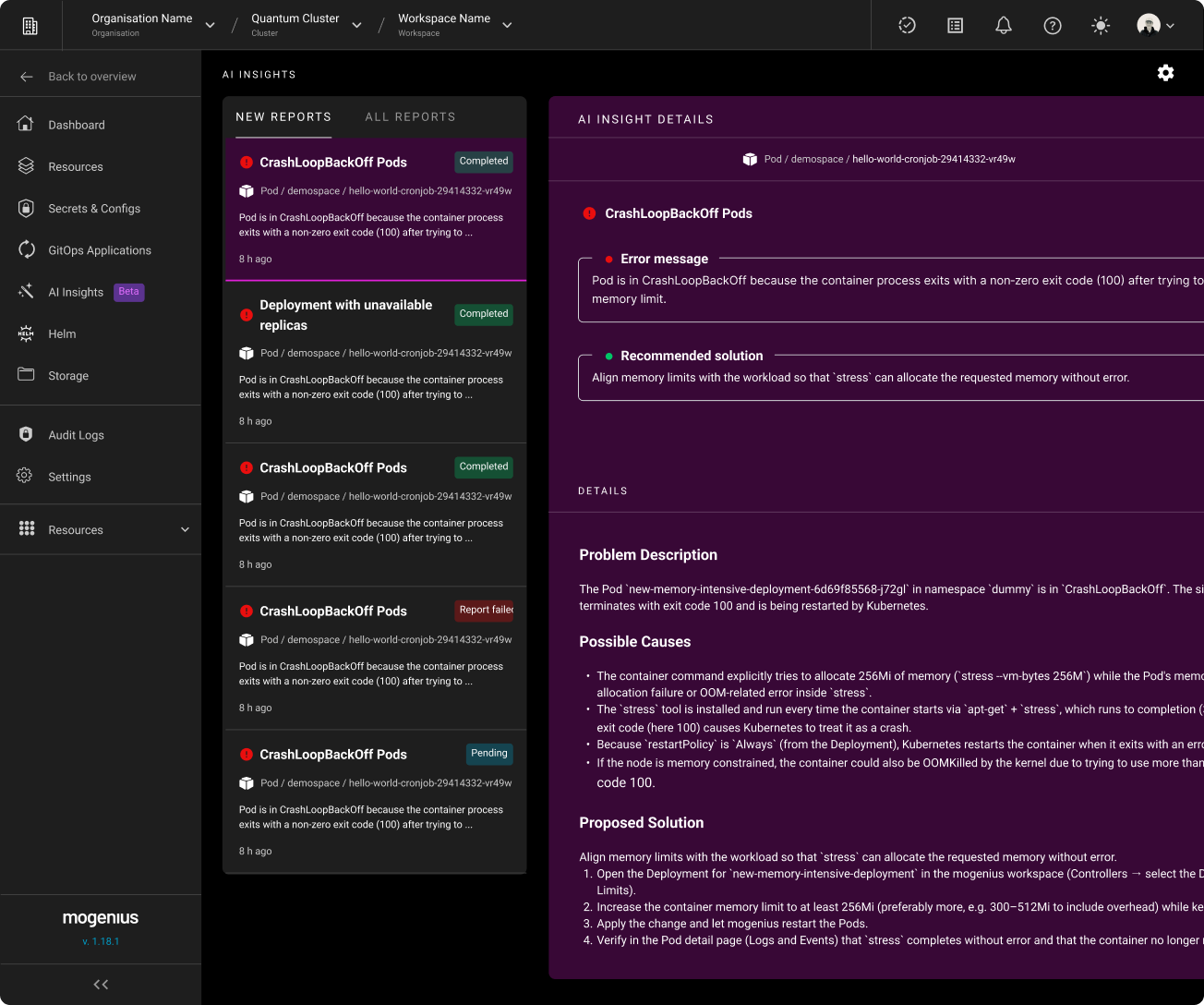The image size is (1204, 1005).
Task: Click the help question mark icon
Action: point(1053,26)
